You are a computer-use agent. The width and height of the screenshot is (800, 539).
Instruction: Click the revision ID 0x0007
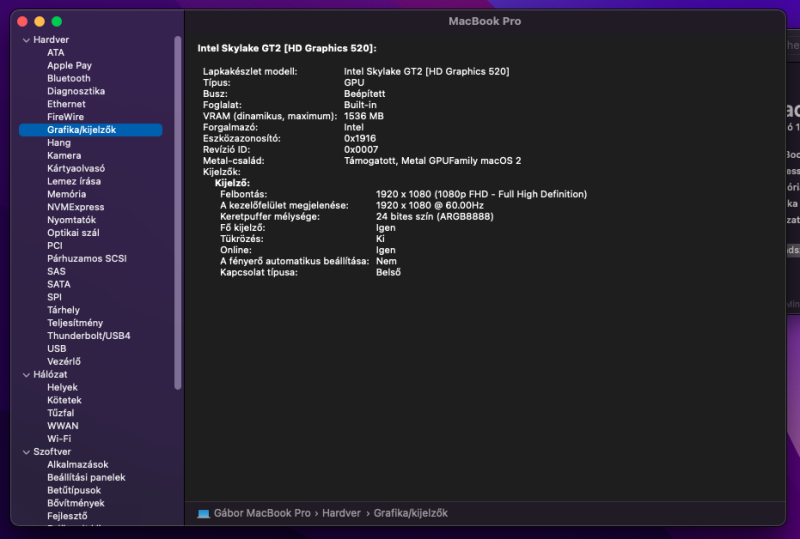tap(361, 150)
